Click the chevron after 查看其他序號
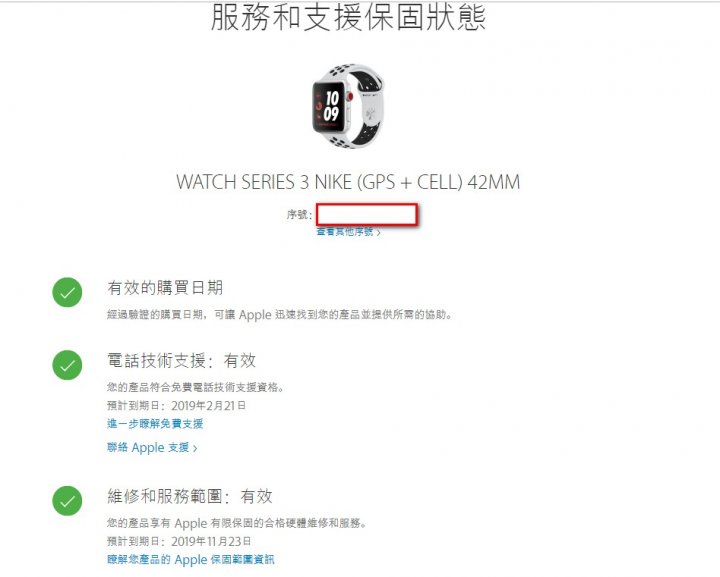This screenshot has width=720, height=577. point(378,232)
